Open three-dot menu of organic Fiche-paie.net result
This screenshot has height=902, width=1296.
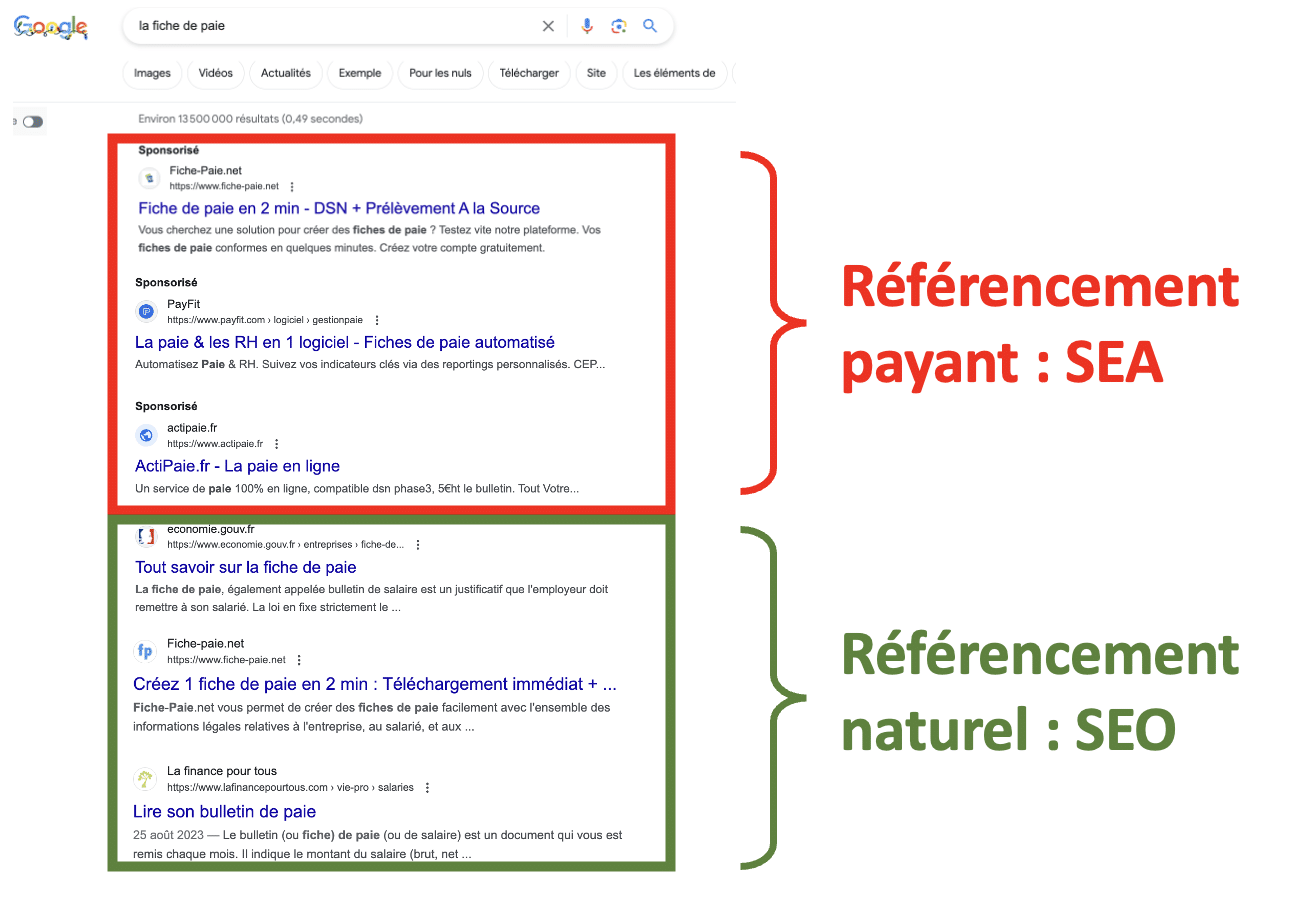pyautogui.click(x=299, y=660)
